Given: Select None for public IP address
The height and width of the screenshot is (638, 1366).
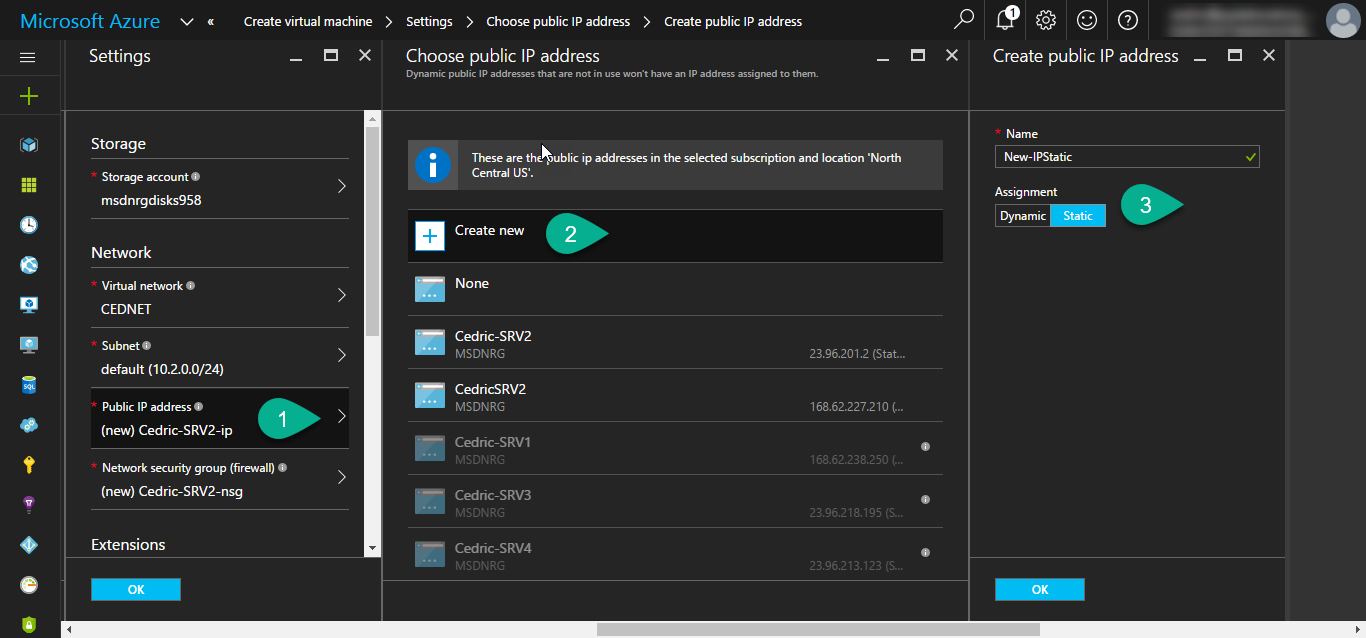Looking at the screenshot, I should [x=675, y=289].
